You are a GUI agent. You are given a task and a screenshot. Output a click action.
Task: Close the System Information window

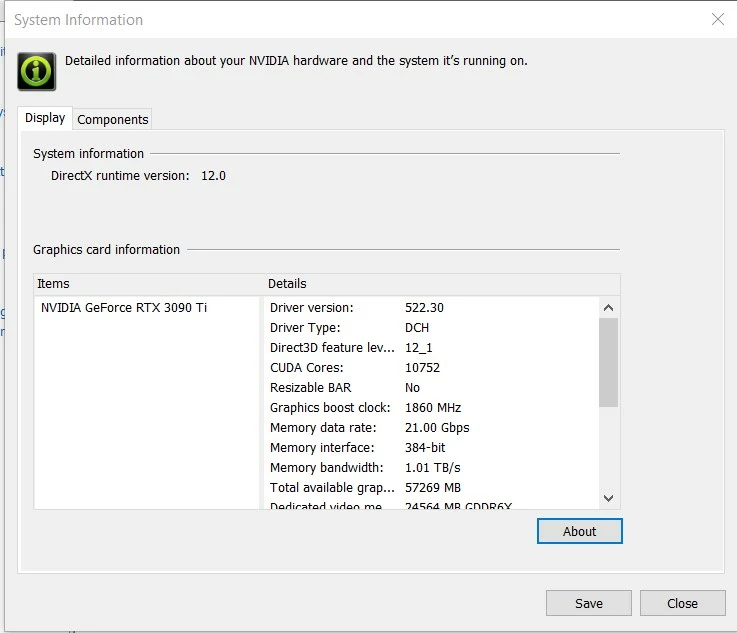click(x=718, y=19)
